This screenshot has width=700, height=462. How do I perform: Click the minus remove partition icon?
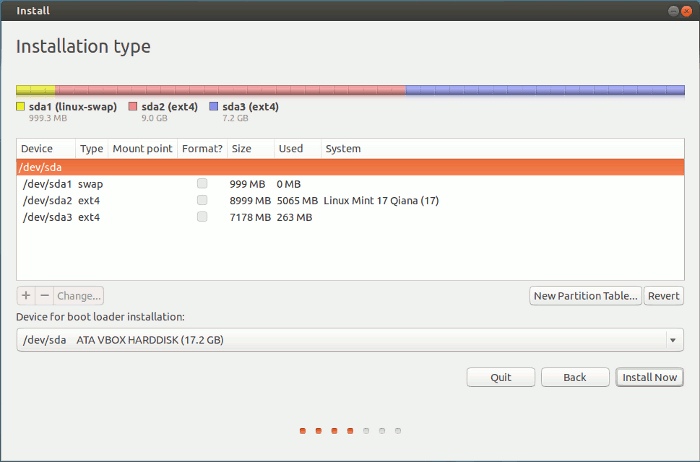[44, 296]
